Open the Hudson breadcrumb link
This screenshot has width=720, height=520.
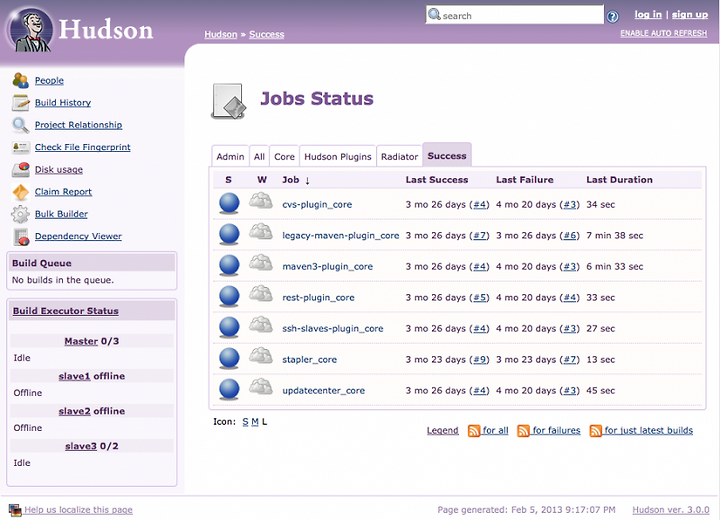tap(221, 34)
